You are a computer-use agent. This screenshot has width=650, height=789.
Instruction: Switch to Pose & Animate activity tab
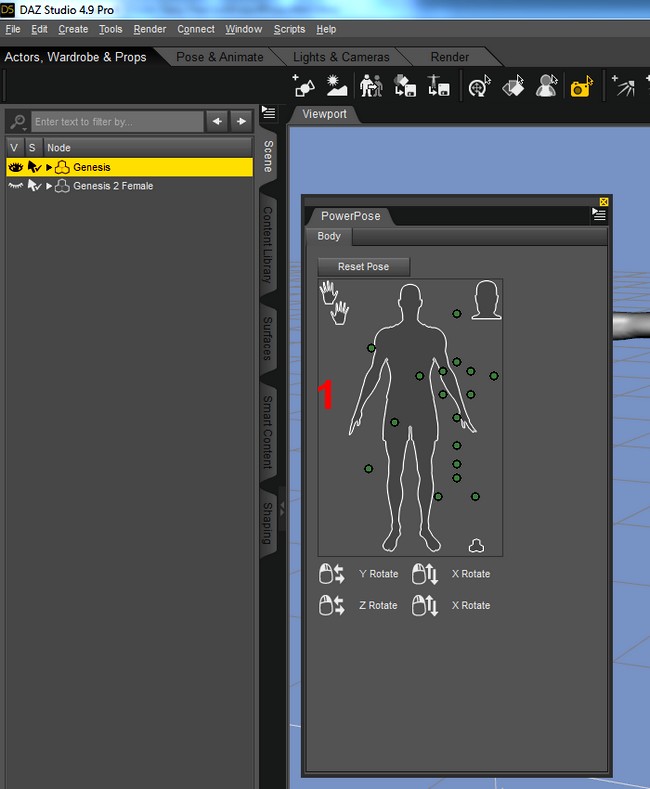coord(220,57)
